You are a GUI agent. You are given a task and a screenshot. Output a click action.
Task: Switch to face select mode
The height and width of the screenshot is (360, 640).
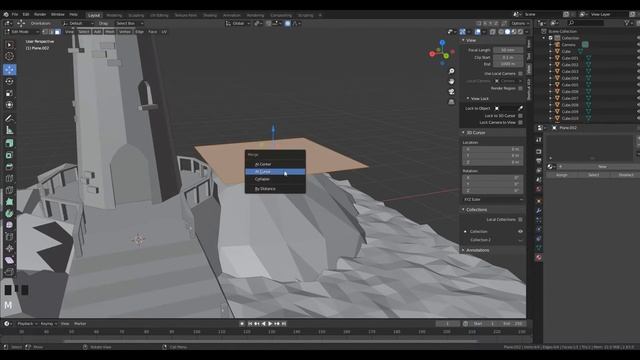click(58, 31)
